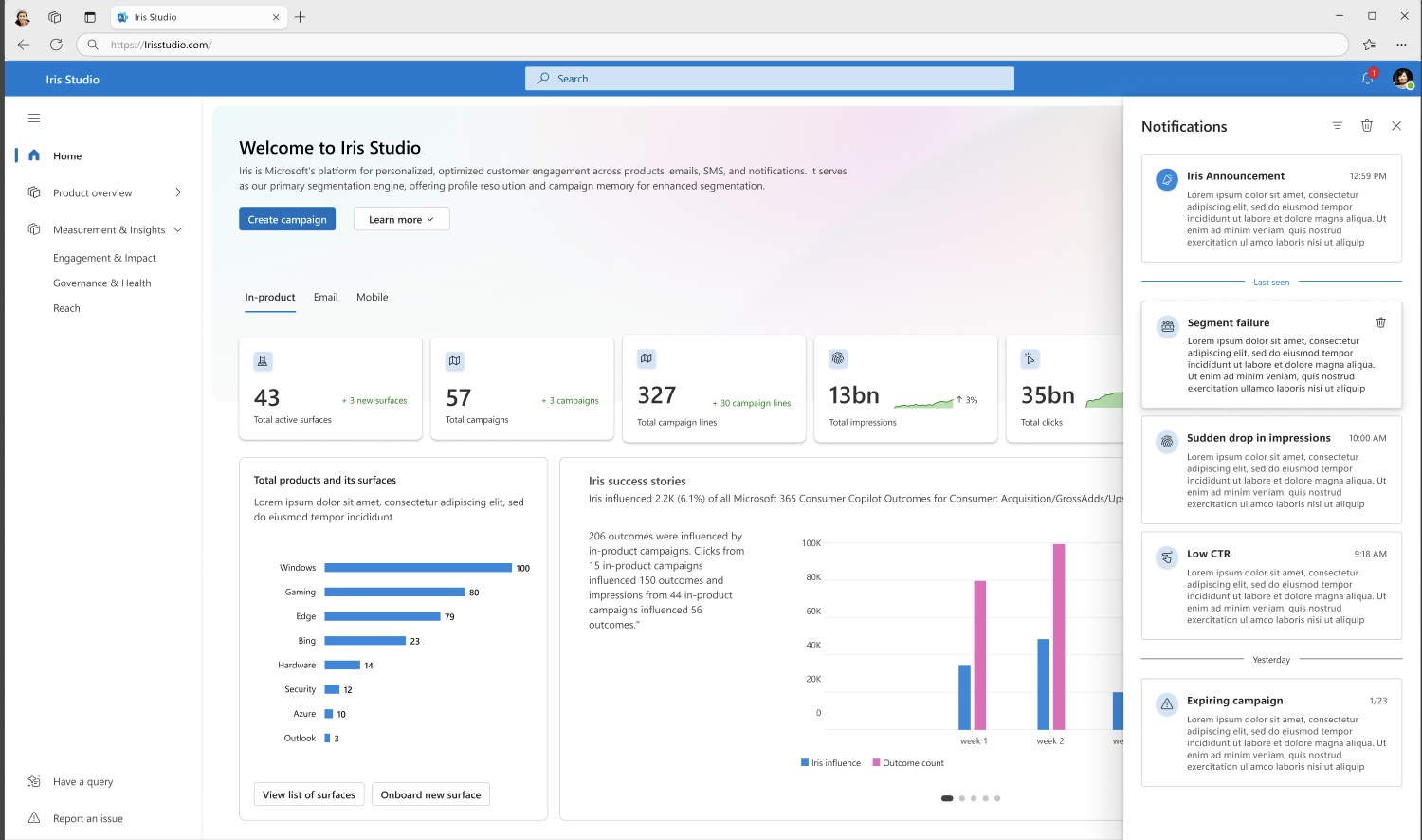Open a new browser tab

tap(301, 17)
